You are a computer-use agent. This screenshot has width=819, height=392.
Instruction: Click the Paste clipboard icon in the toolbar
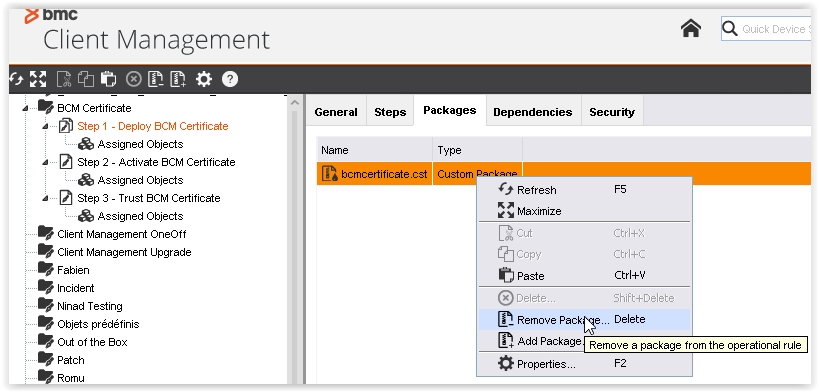pos(108,79)
